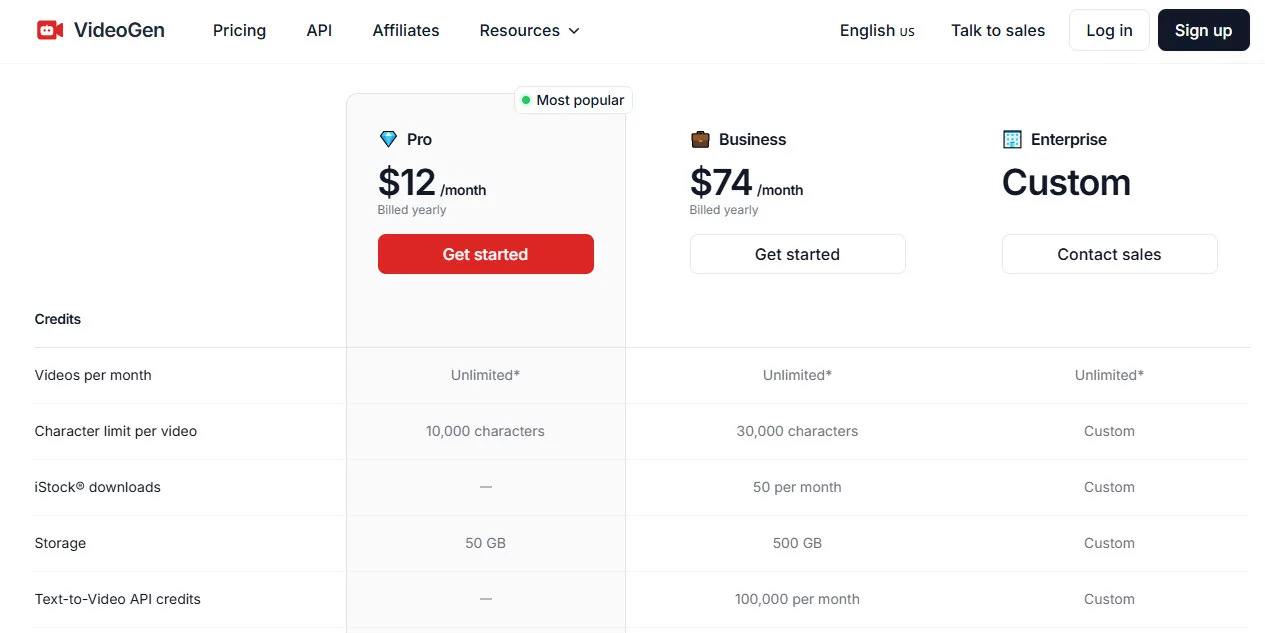Click Get started under the Business plan
Viewport: 1265px width, 633px height.
[x=797, y=254]
